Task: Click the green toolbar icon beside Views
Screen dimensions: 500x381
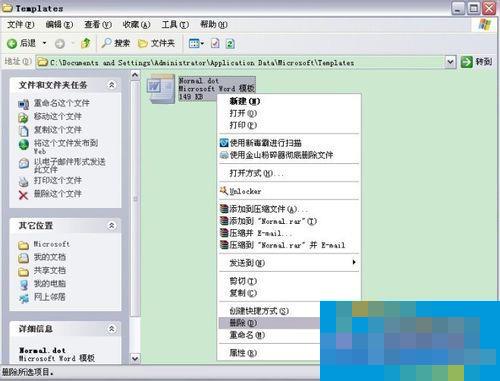Action: (x=230, y=43)
